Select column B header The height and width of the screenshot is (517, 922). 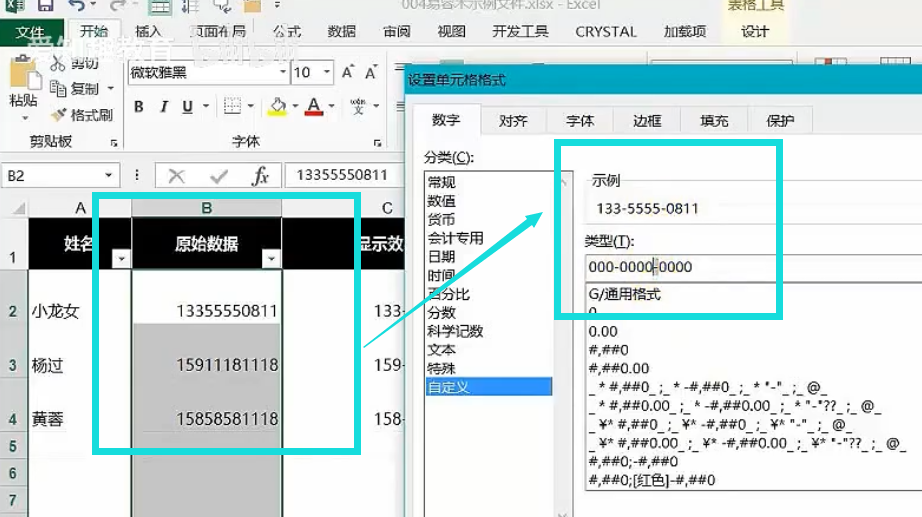coord(206,208)
